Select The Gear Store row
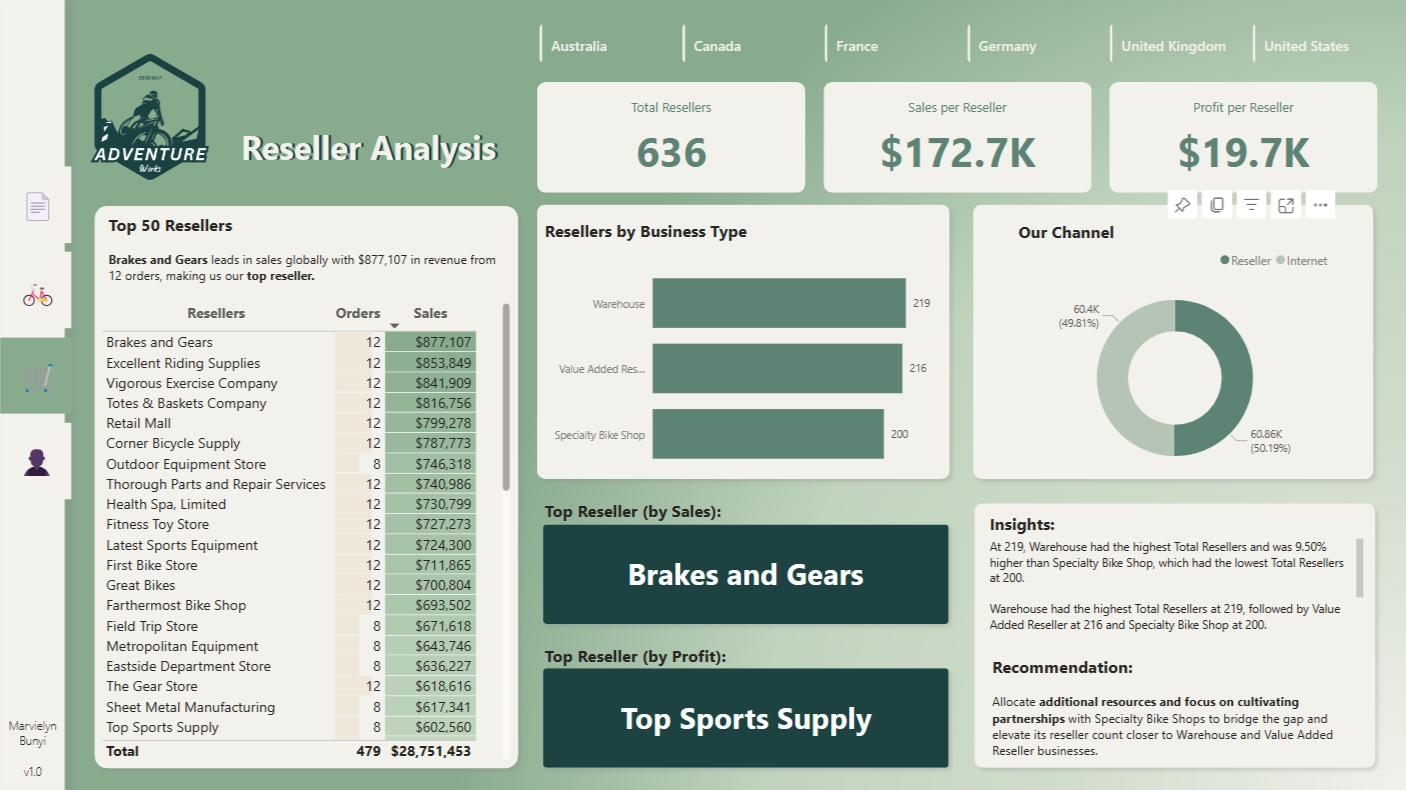 (290, 686)
